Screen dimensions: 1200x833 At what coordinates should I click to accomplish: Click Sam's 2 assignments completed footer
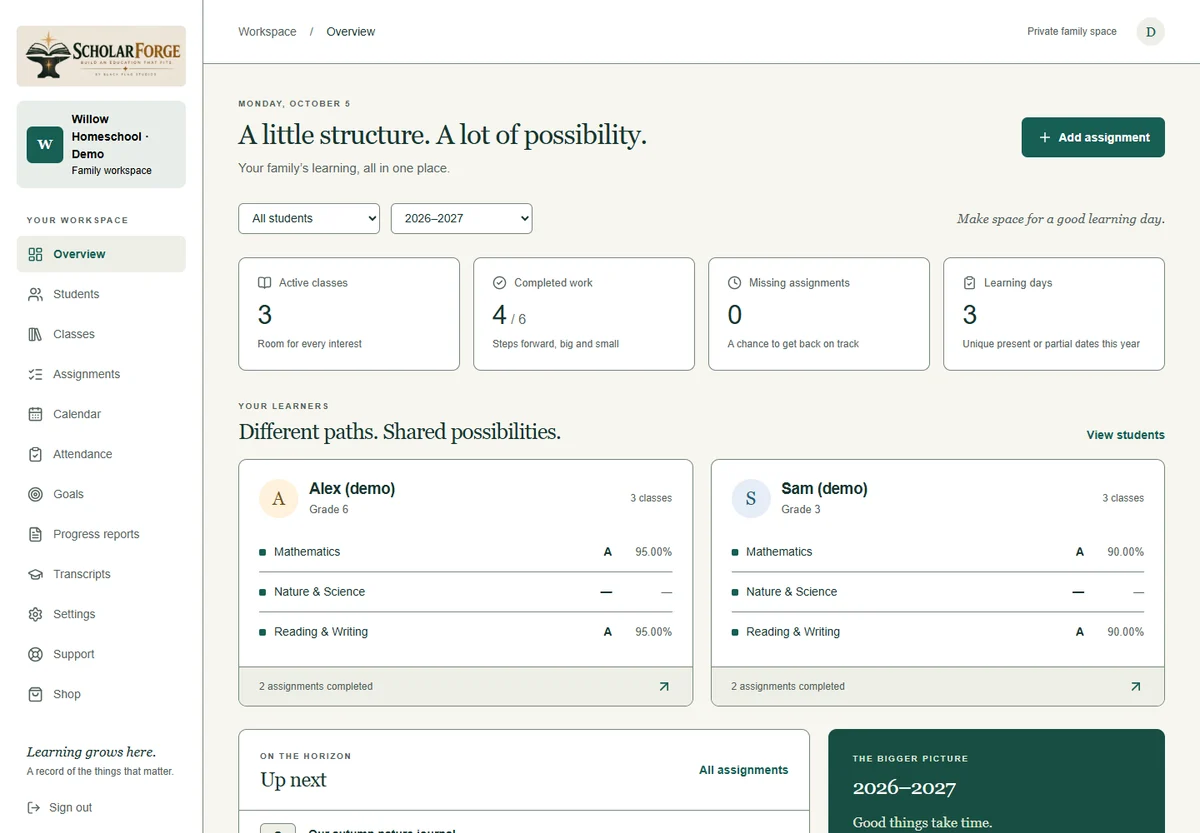point(938,686)
